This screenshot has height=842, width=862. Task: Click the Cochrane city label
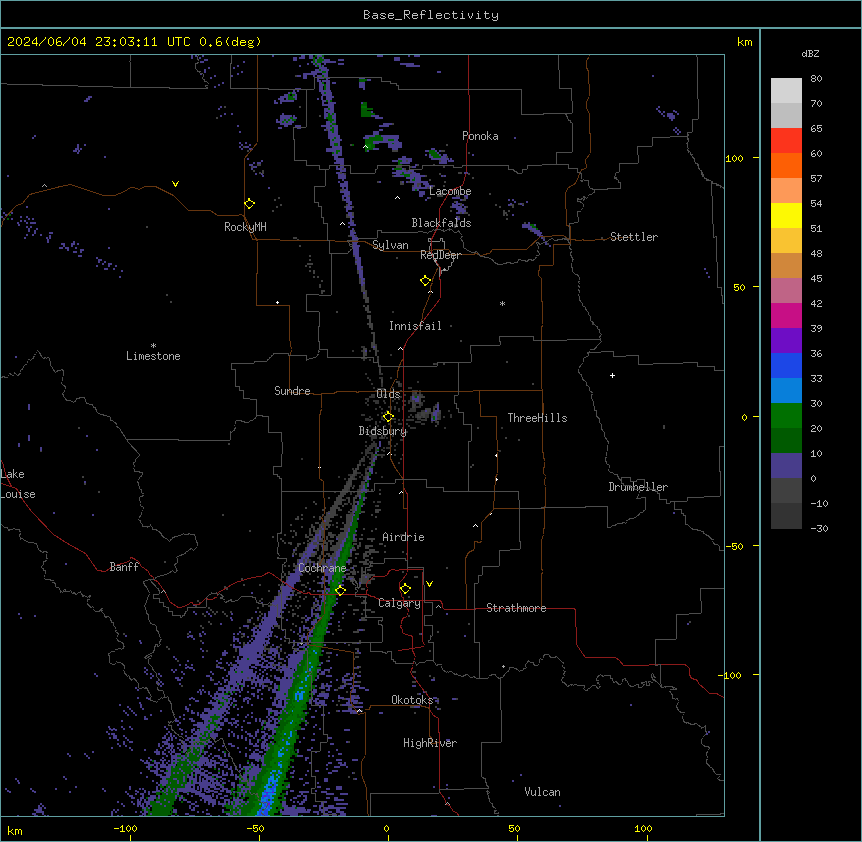[322, 568]
